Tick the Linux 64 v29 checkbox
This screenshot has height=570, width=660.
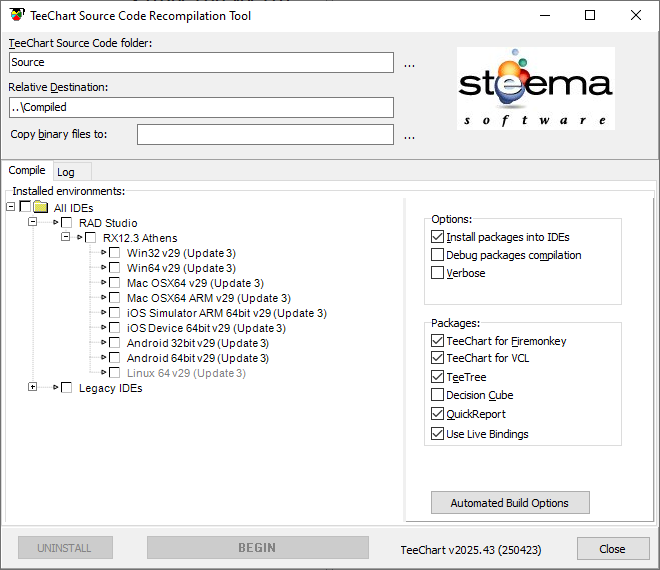pos(114,373)
